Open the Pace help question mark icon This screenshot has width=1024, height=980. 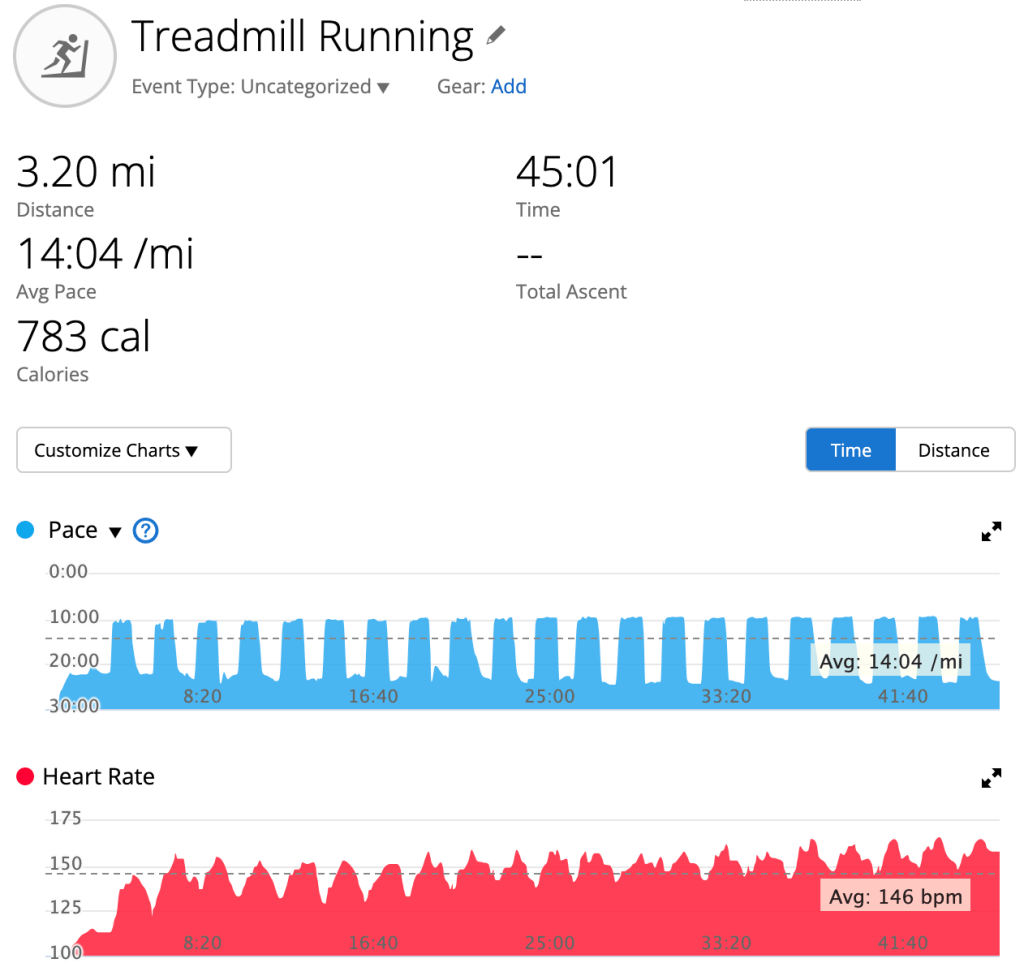146,531
